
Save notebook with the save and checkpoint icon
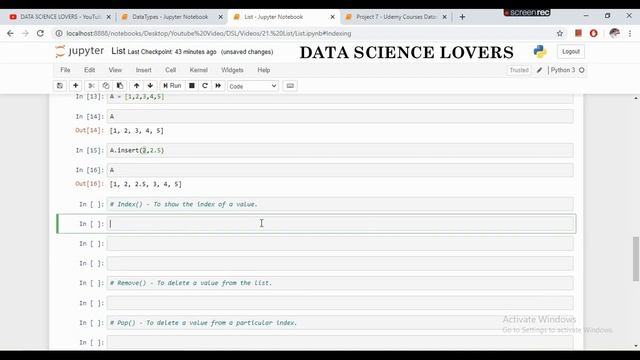coord(60,86)
